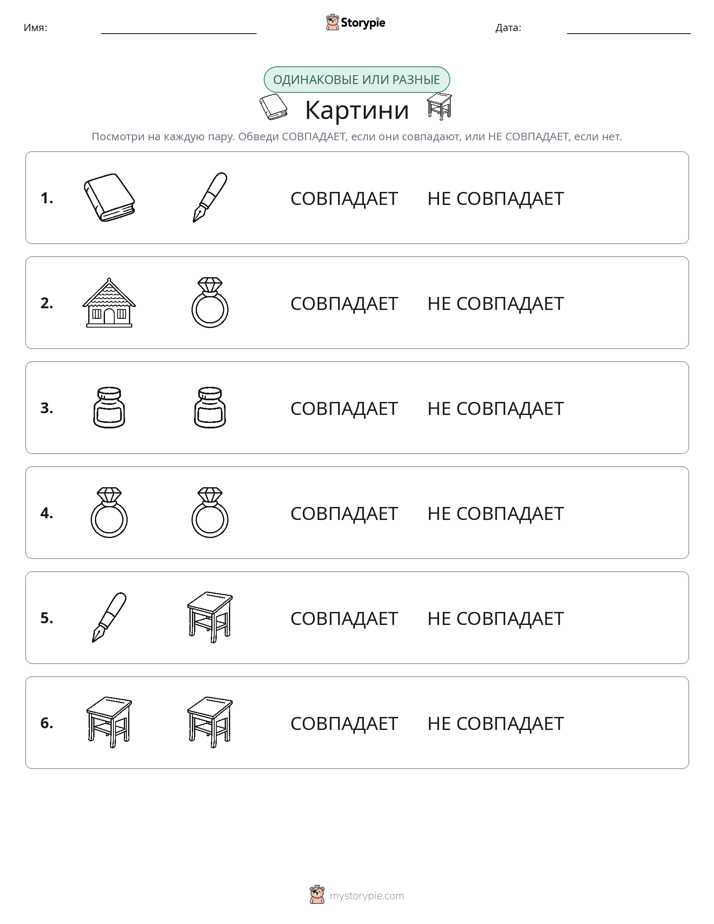Click the desk icon in row 5
This screenshot has width=714, height=924.
pos(210,617)
